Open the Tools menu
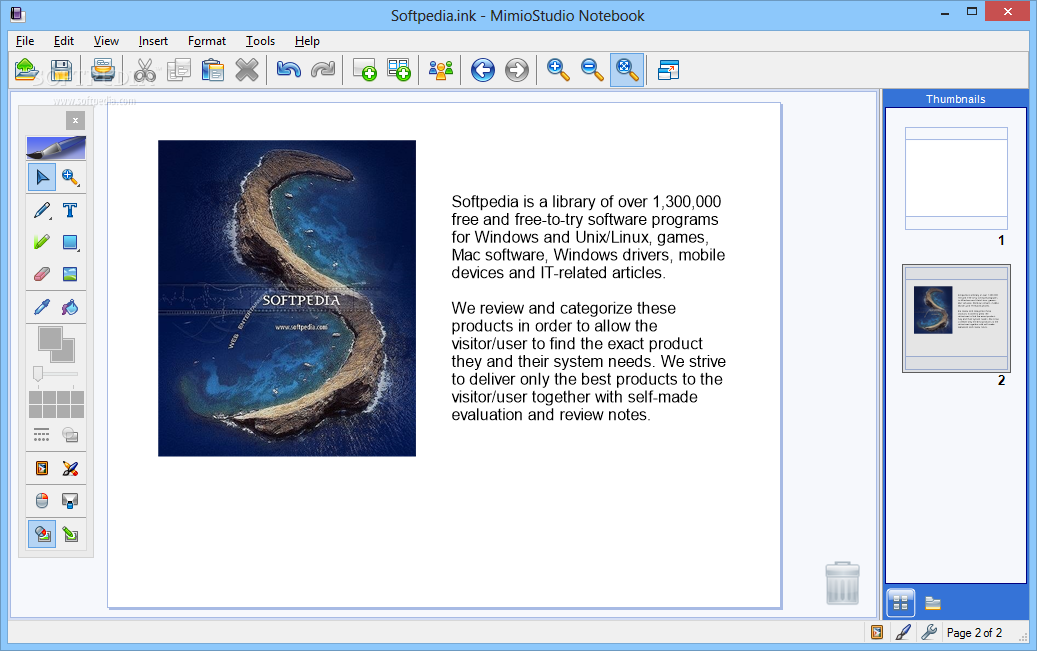 pyautogui.click(x=261, y=41)
